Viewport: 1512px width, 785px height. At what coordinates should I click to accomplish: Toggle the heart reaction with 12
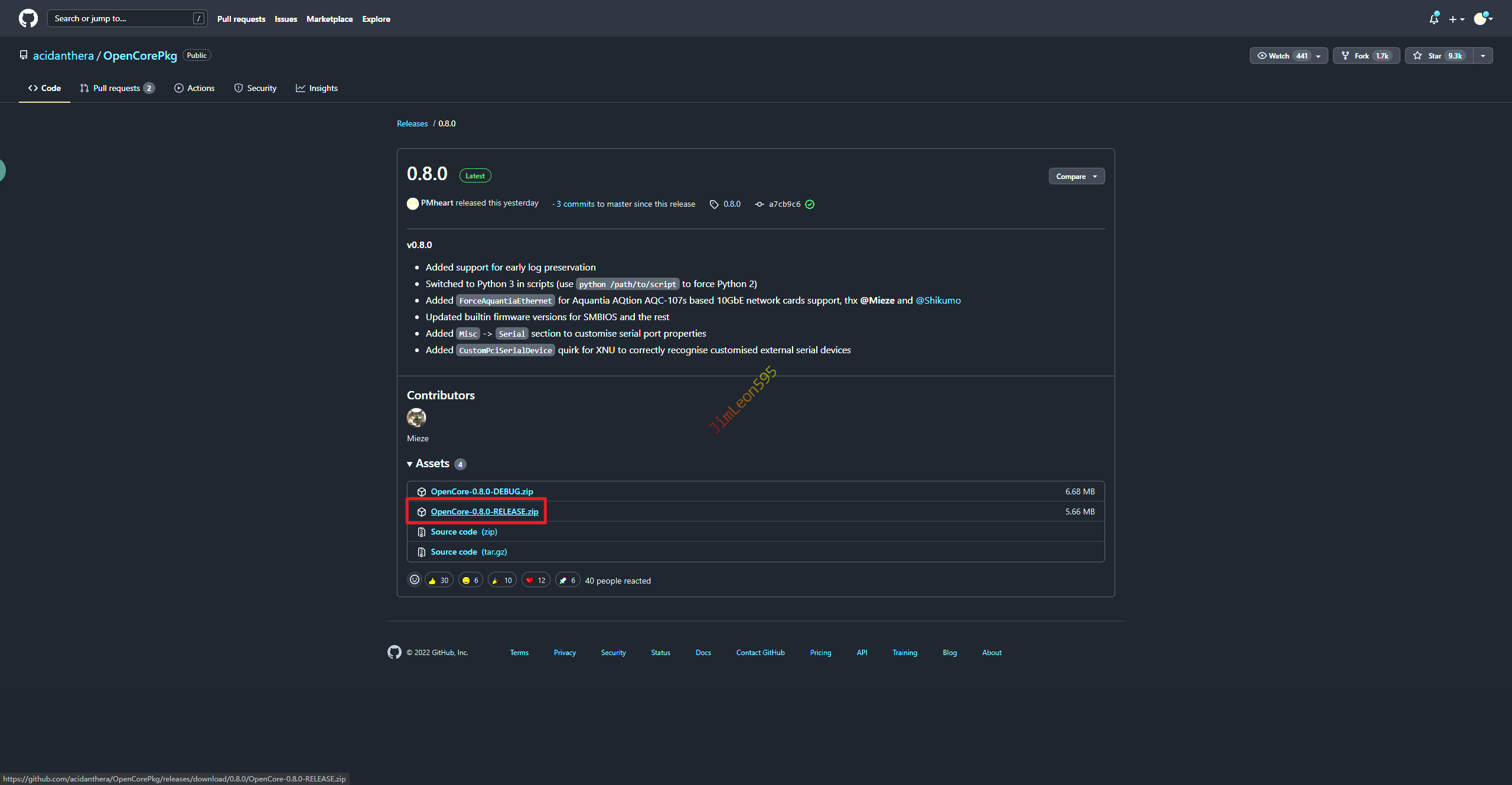click(536, 580)
